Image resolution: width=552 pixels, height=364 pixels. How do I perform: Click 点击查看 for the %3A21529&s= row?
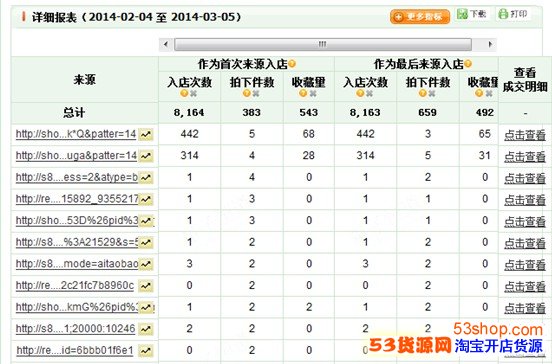click(525, 243)
